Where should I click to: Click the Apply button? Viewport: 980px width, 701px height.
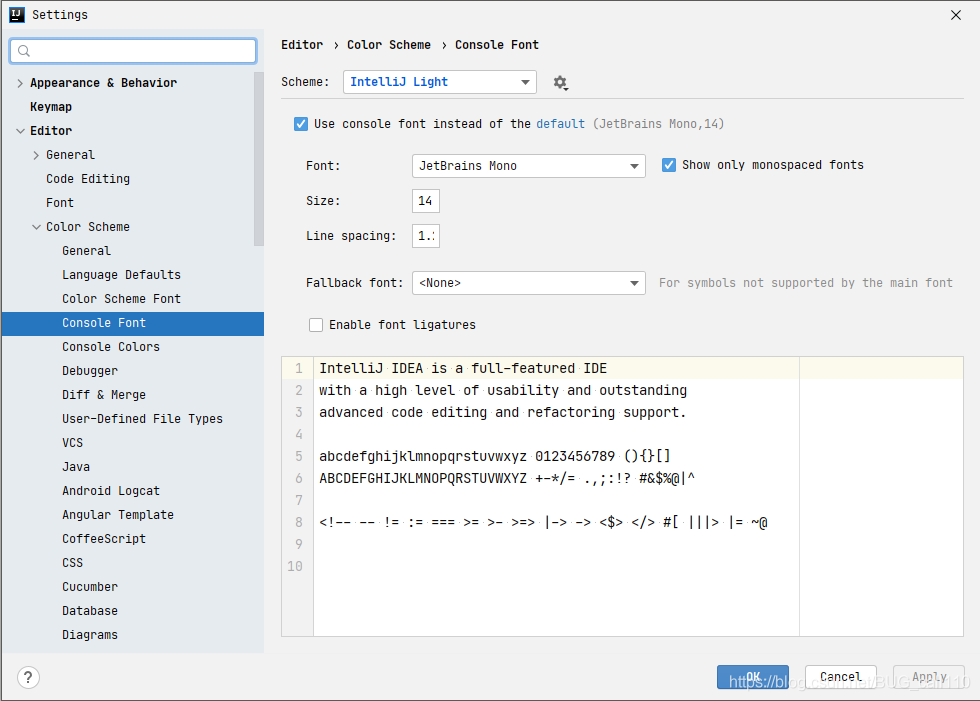[928, 677]
